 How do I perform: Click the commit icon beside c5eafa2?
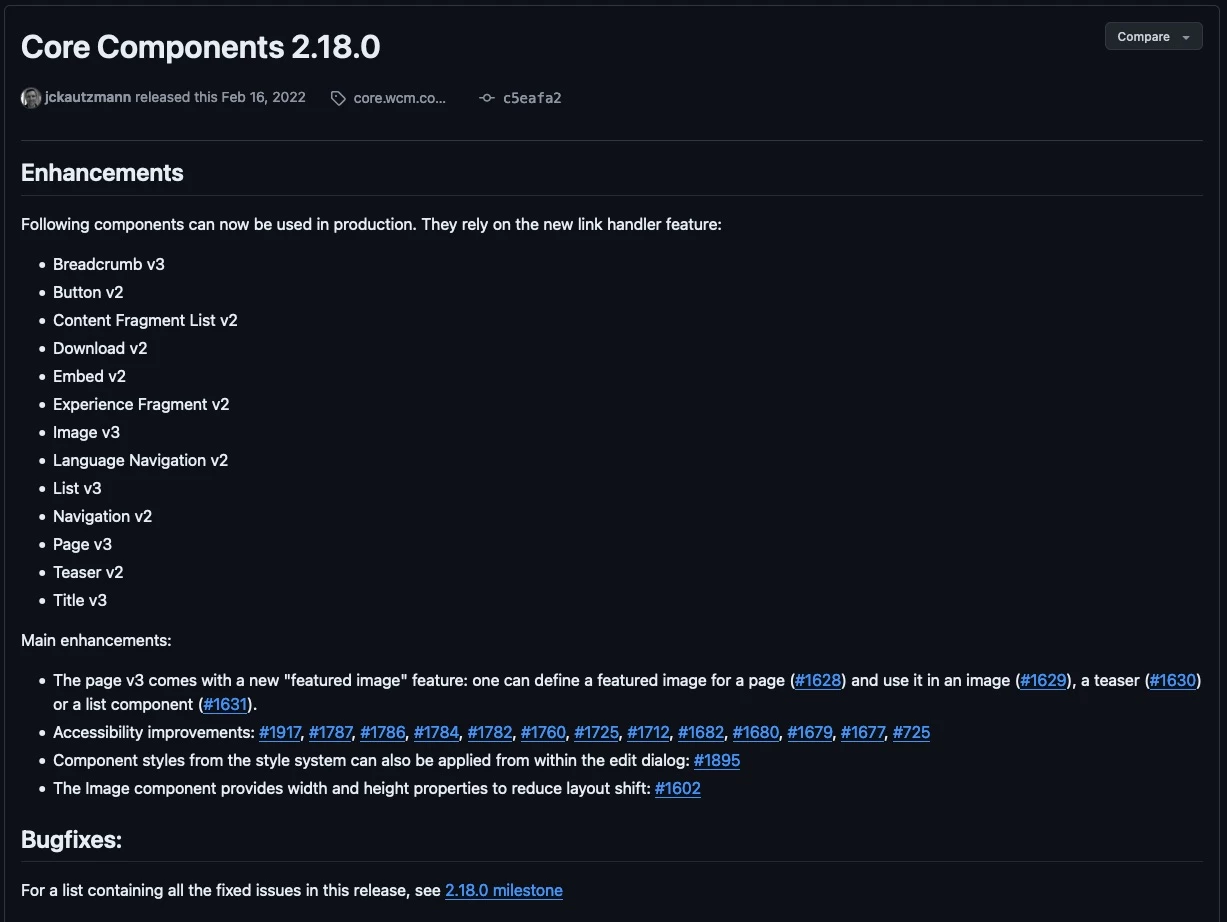(487, 98)
